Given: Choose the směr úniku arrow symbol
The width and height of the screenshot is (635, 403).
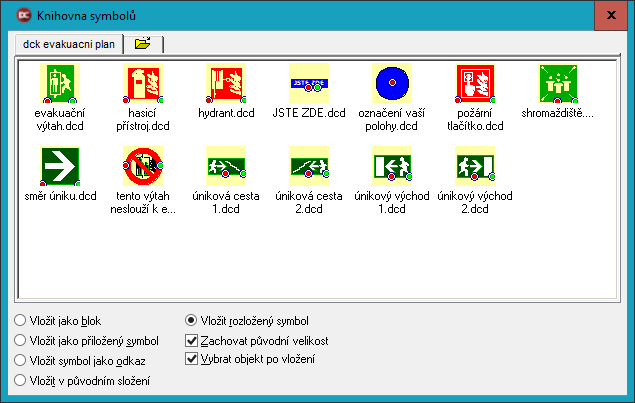Looking at the screenshot, I should point(58,164).
